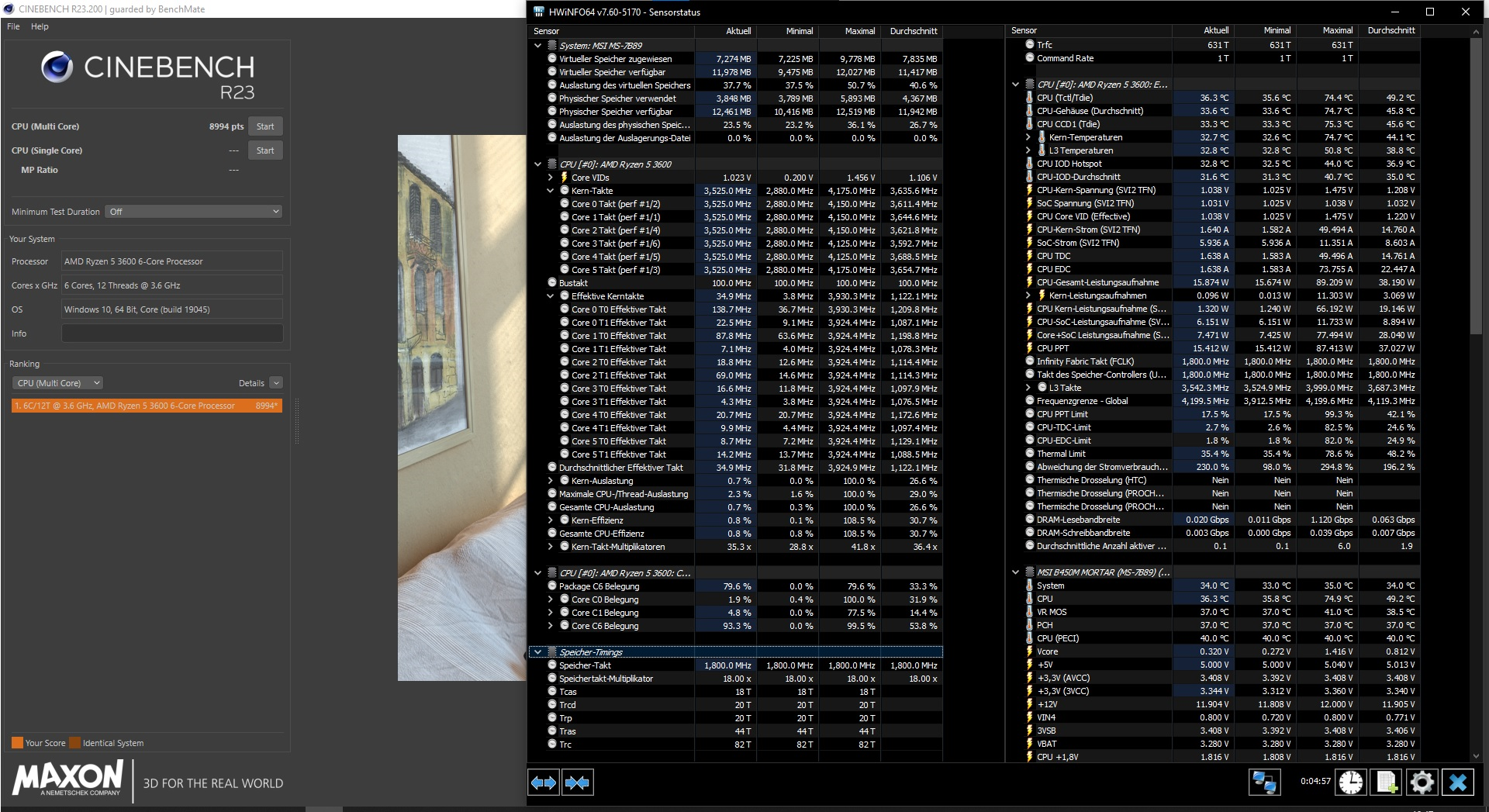This screenshot has width=1489, height=812.
Task: Start logging with the document plus icon
Action: point(1387,783)
